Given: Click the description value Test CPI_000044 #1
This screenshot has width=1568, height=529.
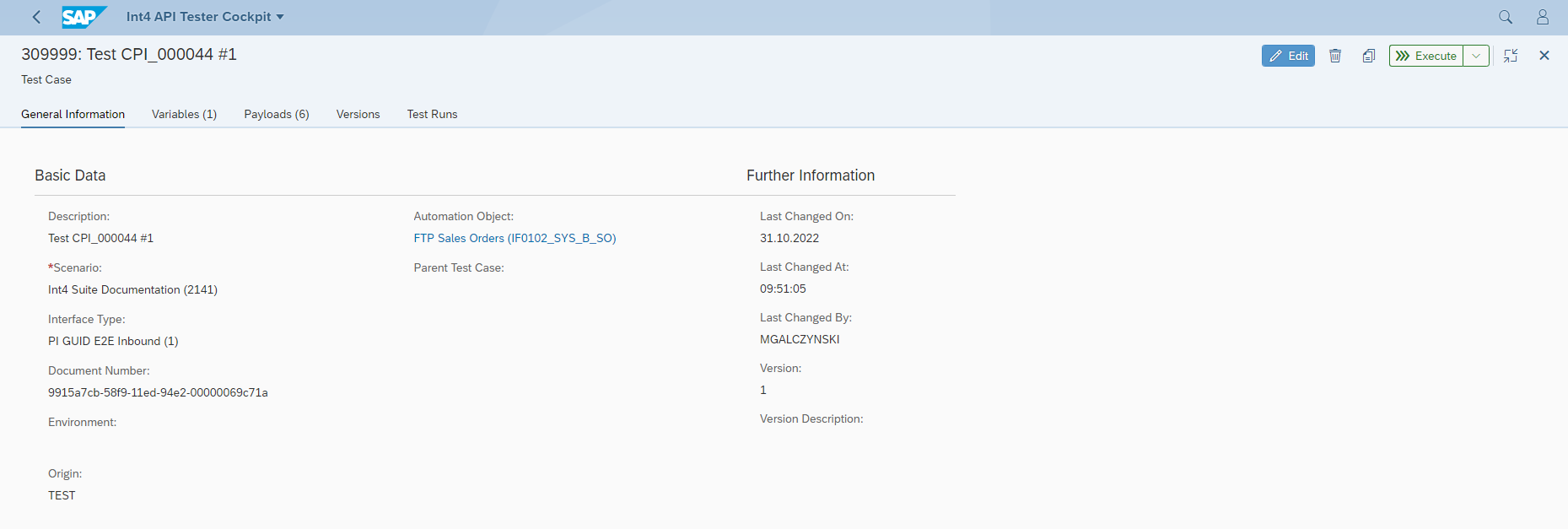Looking at the screenshot, I should (100, 238).
